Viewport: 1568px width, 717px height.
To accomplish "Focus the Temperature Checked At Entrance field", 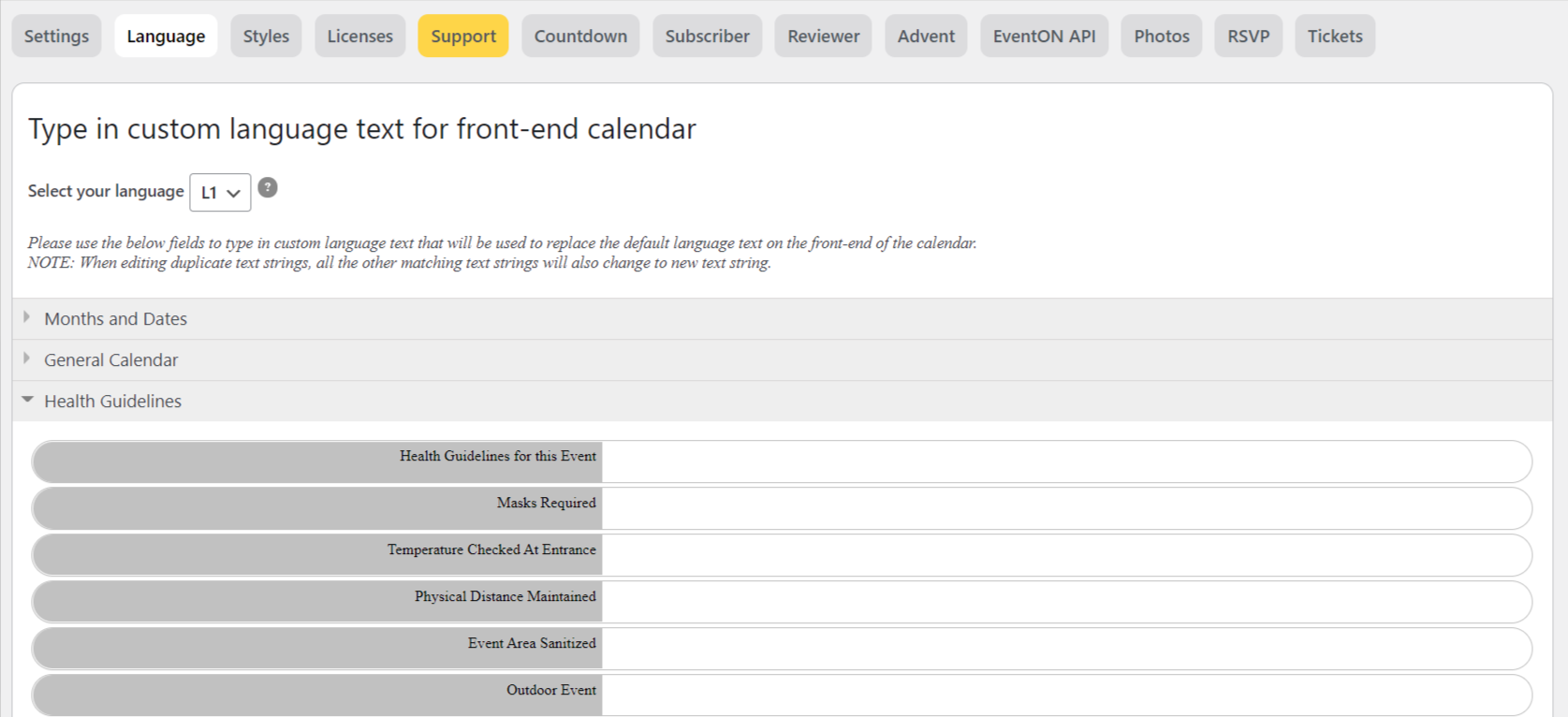I will tap(1065, 555).
